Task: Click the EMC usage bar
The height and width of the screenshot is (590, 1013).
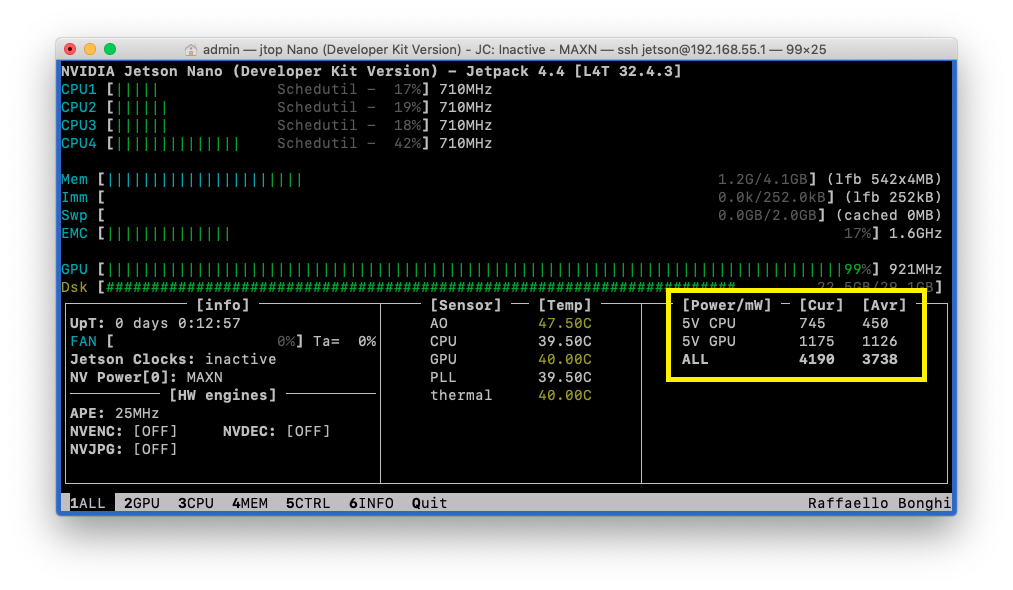Action: pos(489,233)
